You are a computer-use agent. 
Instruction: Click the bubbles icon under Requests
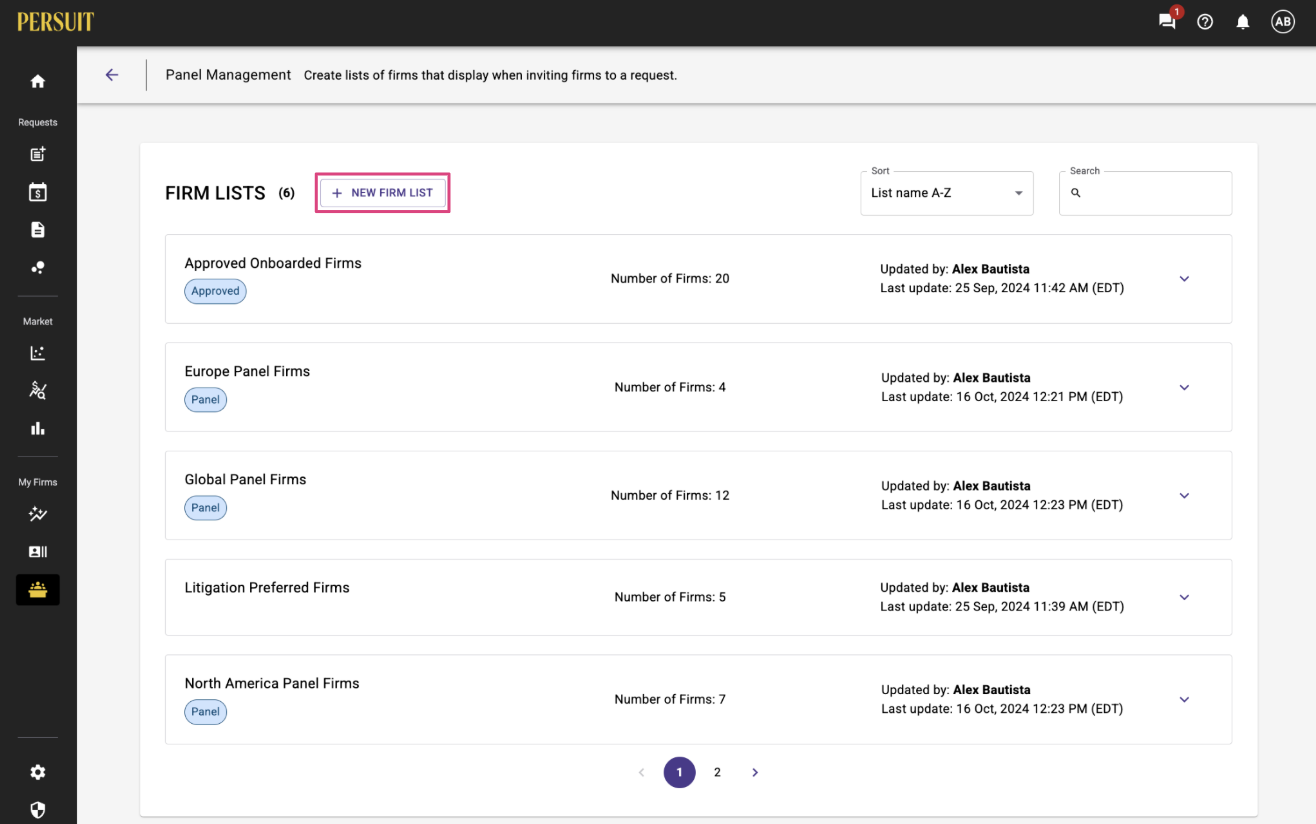[x=38, y=268]
